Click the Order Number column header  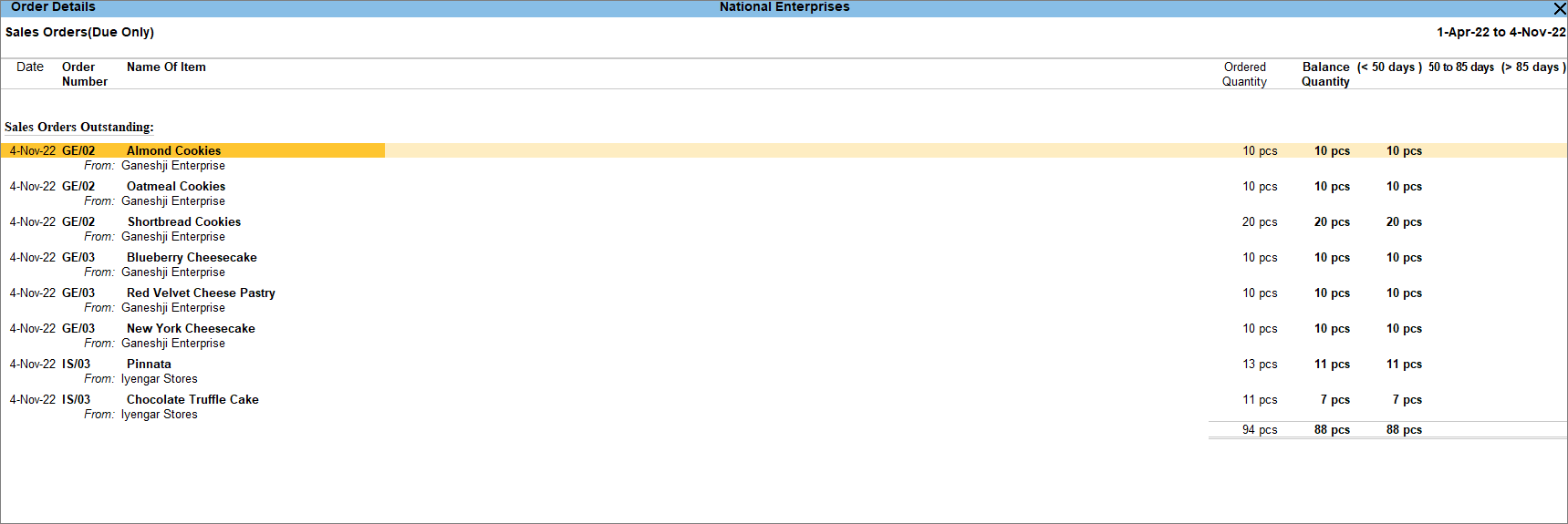(85, 74)
